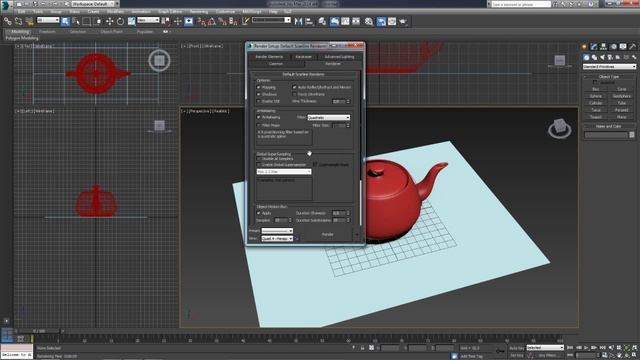Click the ViewCube in Perspective viewport
Viewport: 640px width, 360px height.
pyautogui.click(x=560, y=129)
